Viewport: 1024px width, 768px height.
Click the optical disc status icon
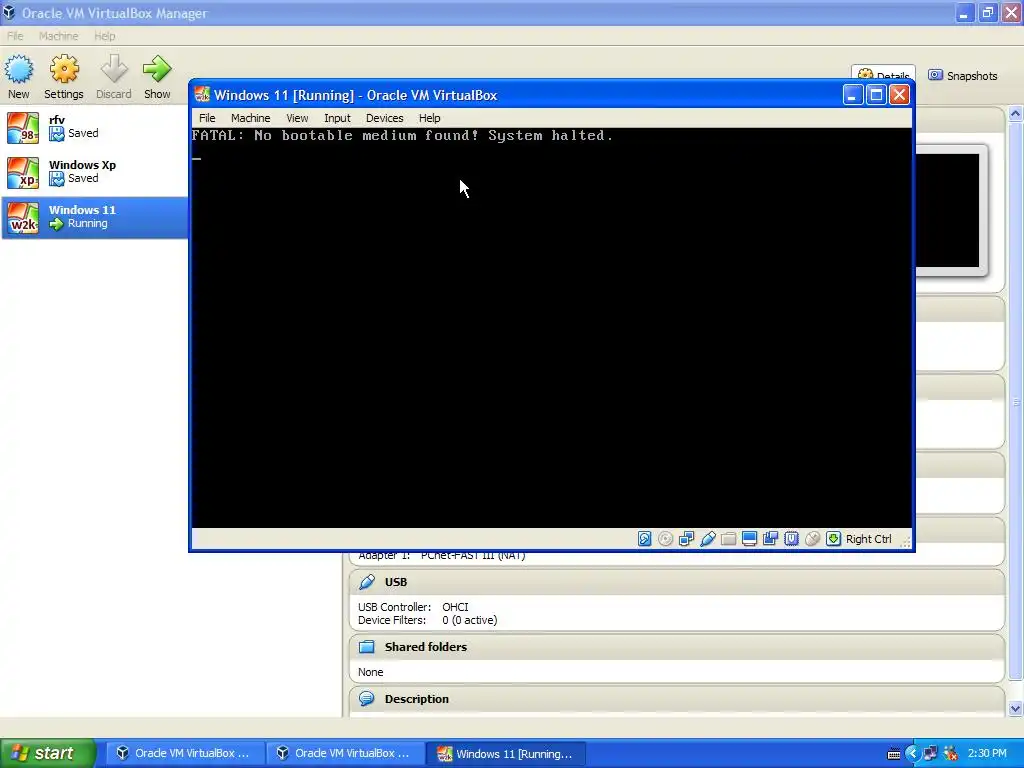(665, 539)
